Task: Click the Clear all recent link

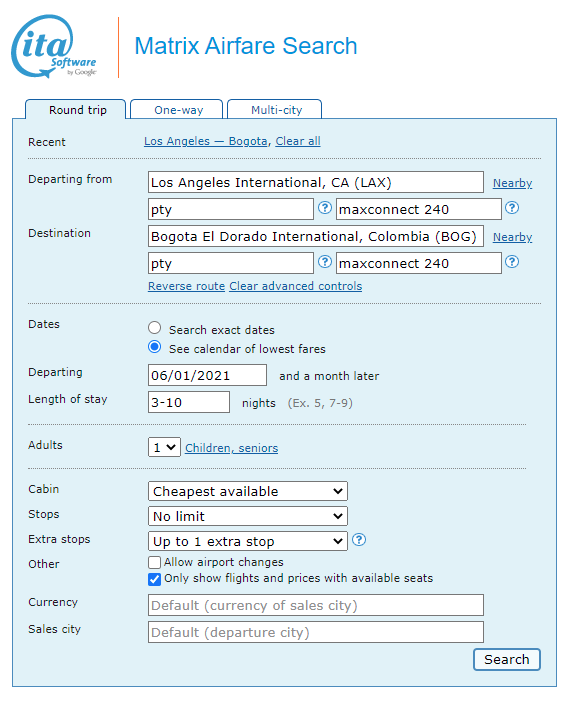Action: 298,141
